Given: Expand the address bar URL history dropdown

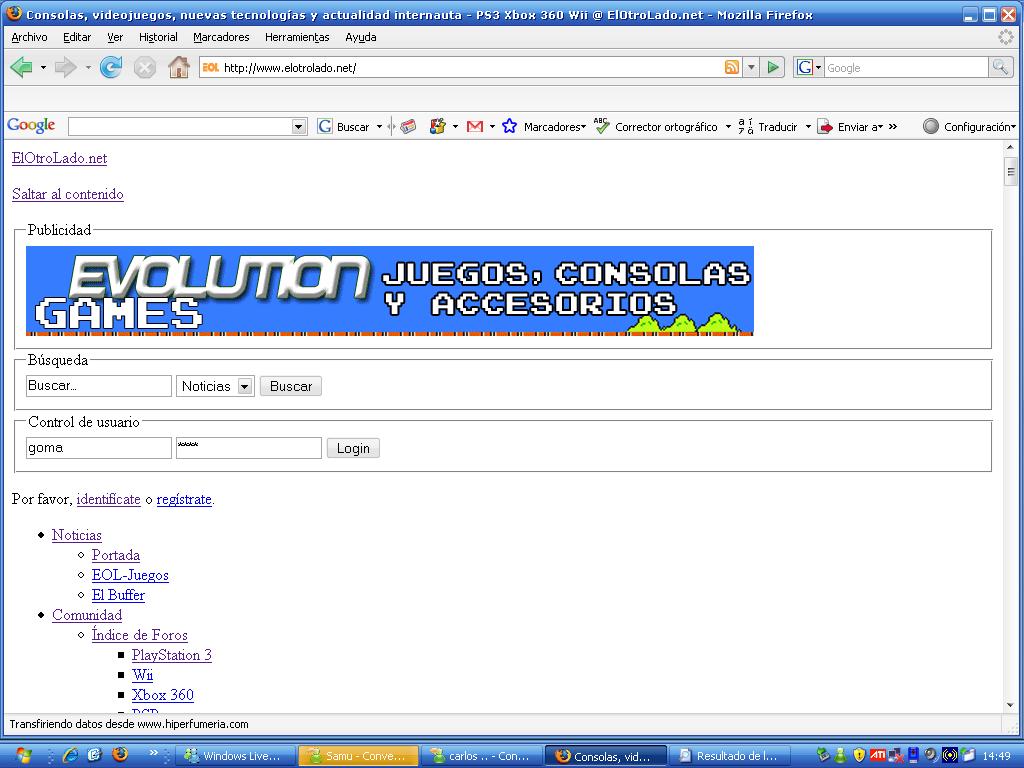Looking at the screenshot, I should [x=751, y=67].
